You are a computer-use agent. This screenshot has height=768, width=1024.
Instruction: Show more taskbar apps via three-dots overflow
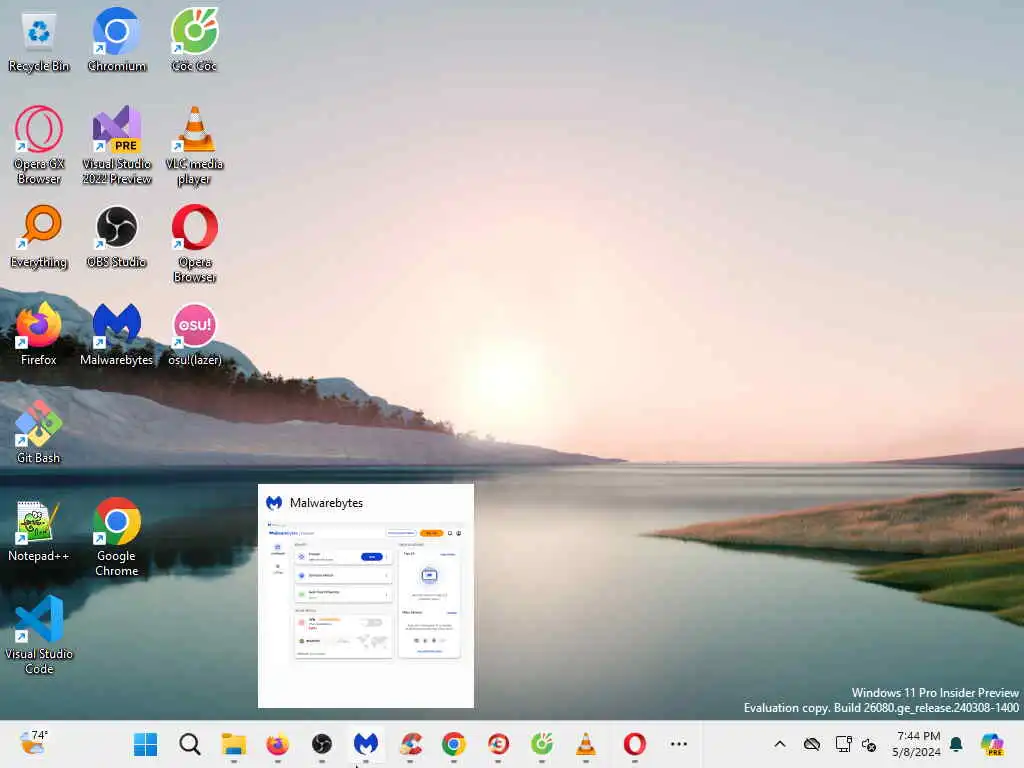679,744
